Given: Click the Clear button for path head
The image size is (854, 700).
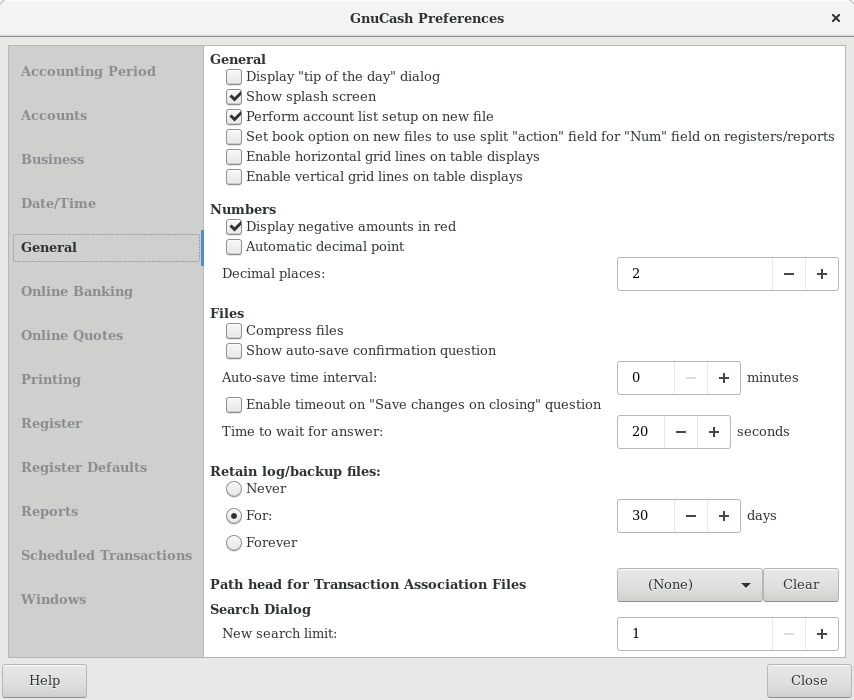Looking at the screenshot, I should tap(801, 585).
